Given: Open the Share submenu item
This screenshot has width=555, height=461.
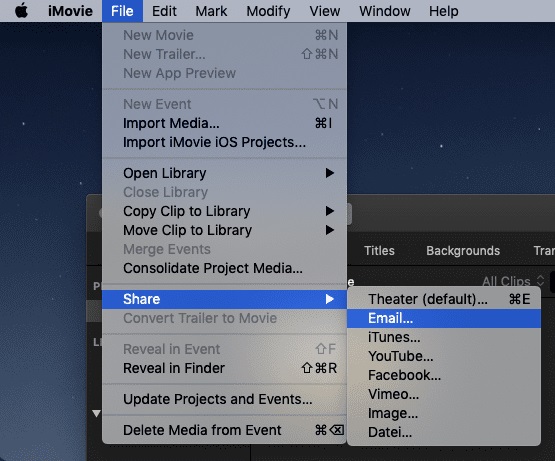Looking at the screenshot, I should pyautogui.click(x=224, y=299).
